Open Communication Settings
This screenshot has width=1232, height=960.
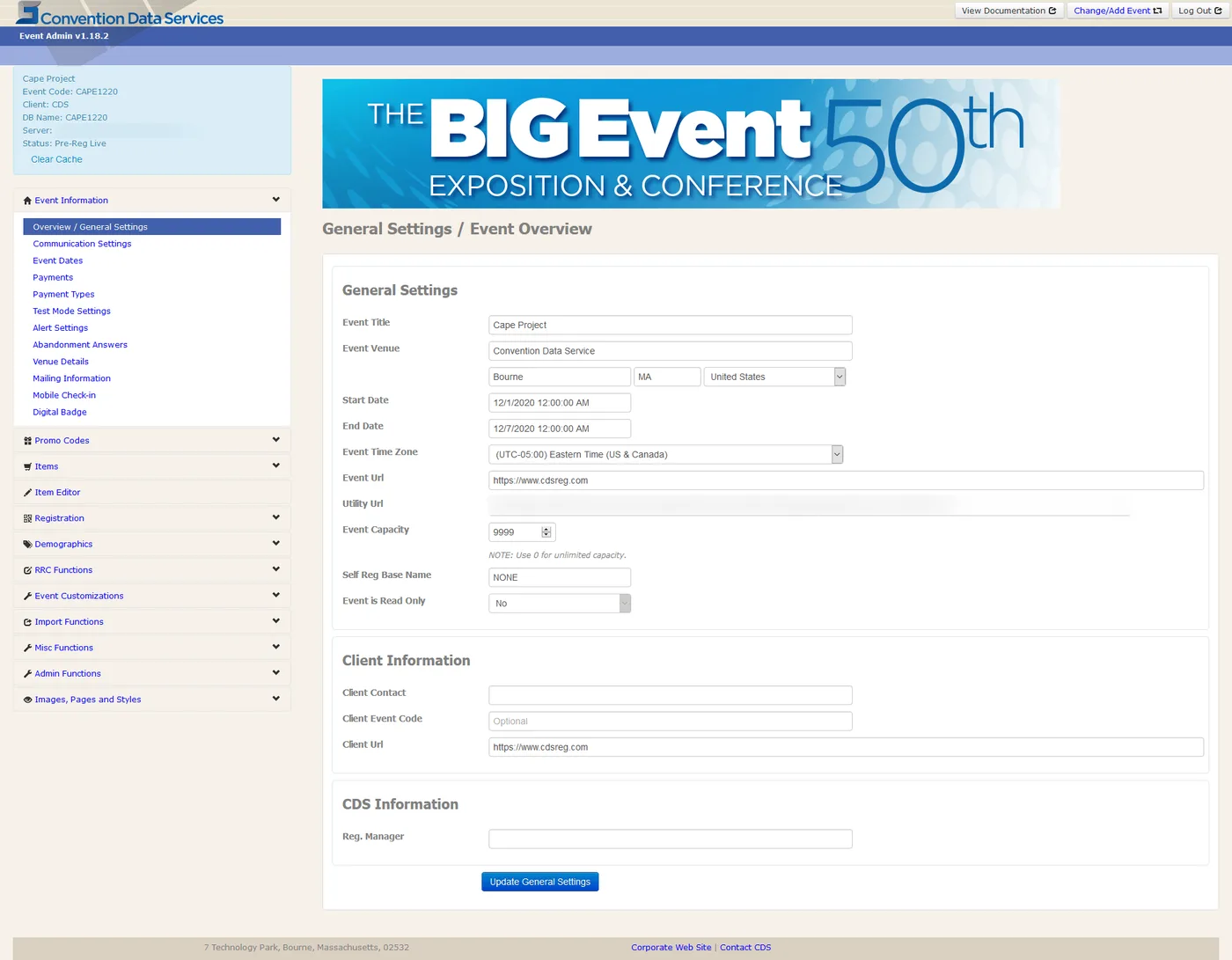tap(82, 244)
